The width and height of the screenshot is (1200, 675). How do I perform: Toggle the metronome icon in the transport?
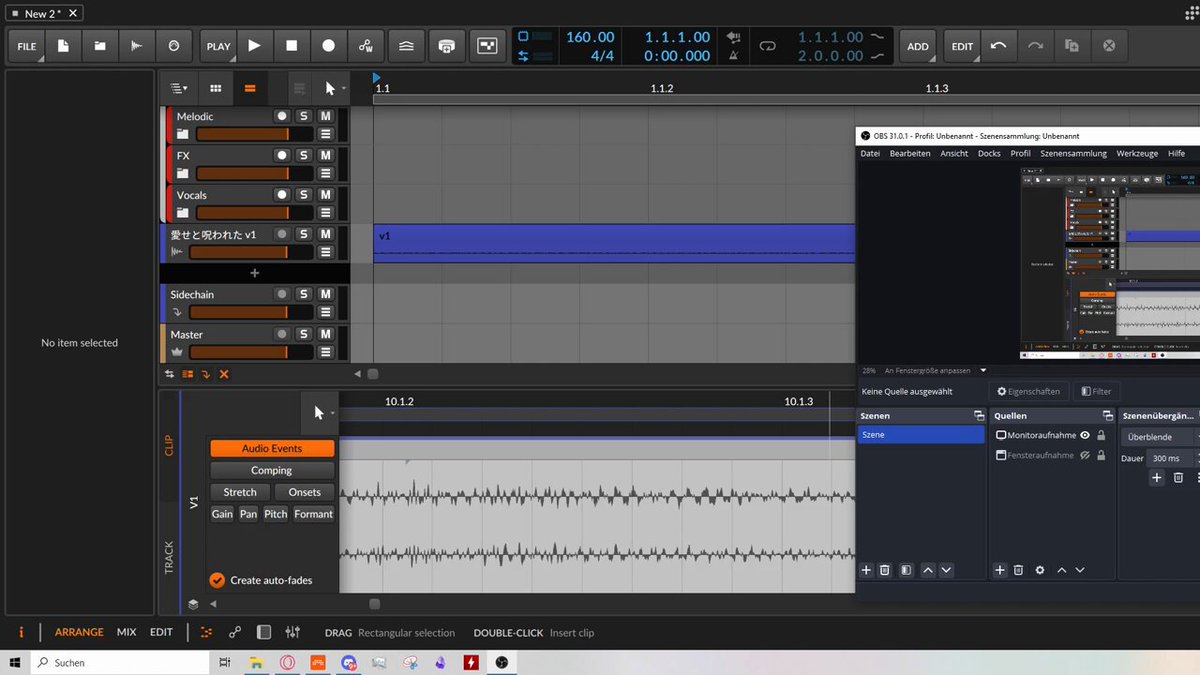point(733,56)
